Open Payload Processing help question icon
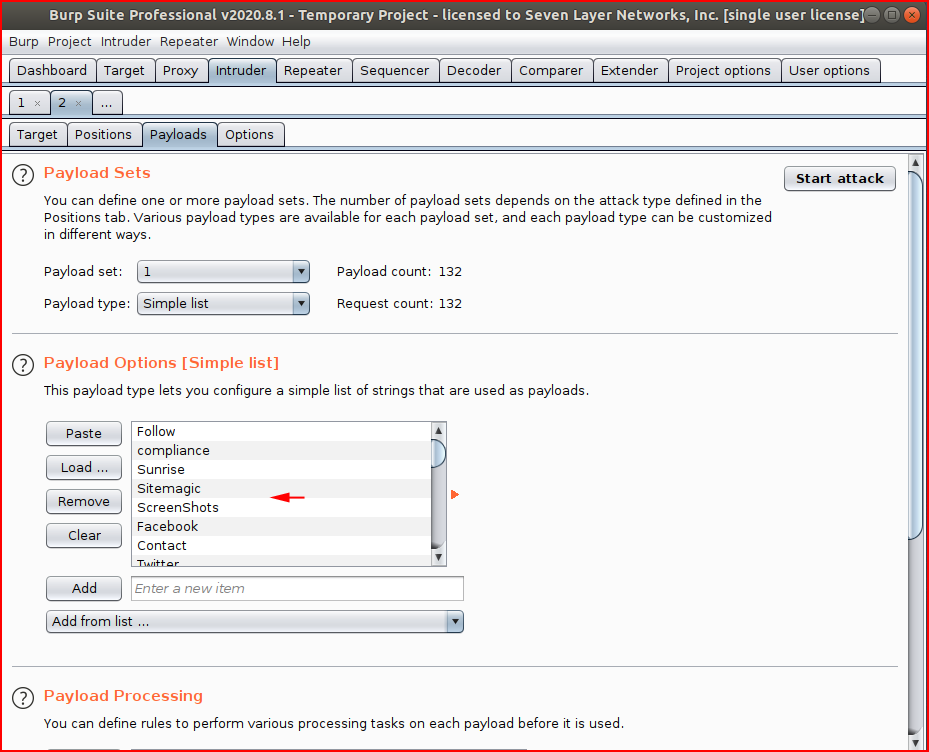The height and width of the screenshot is (752, 929). click(23, 698)
